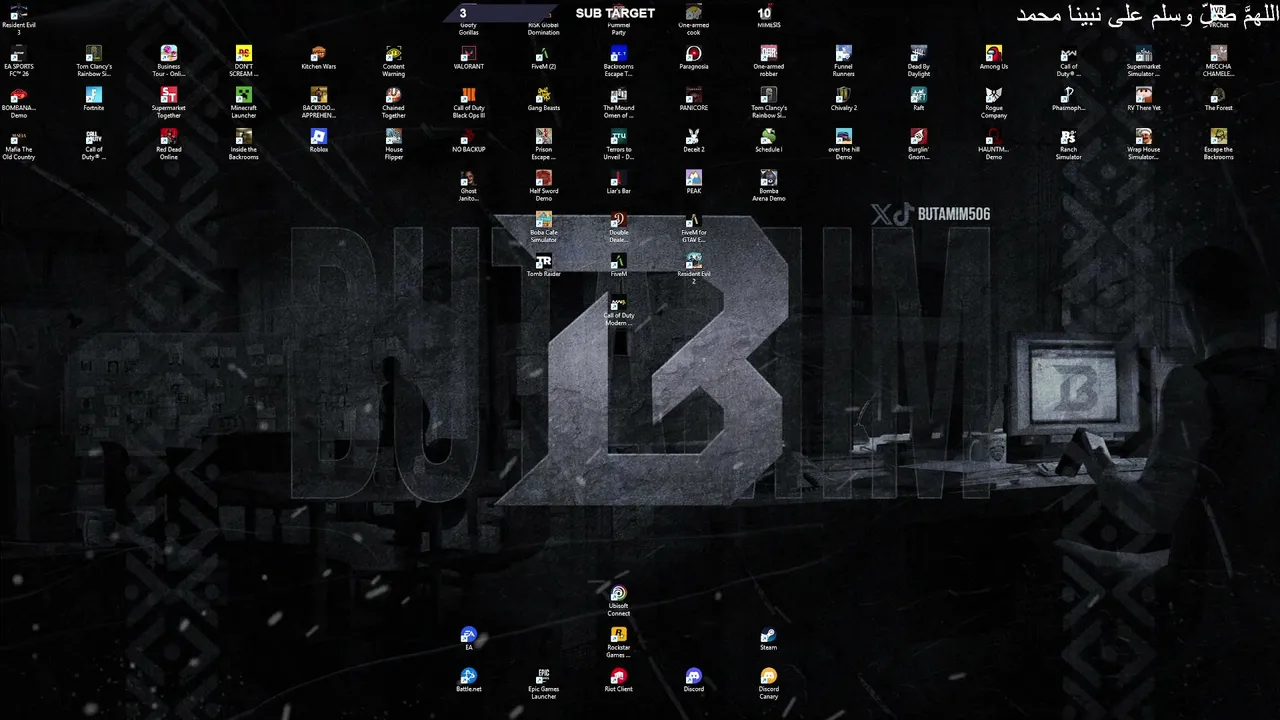Image resolution: width=1280 pixels, height=720 pixels.
Task: Open the Kitchen Wars shortcut
Action: click(319, 57)
